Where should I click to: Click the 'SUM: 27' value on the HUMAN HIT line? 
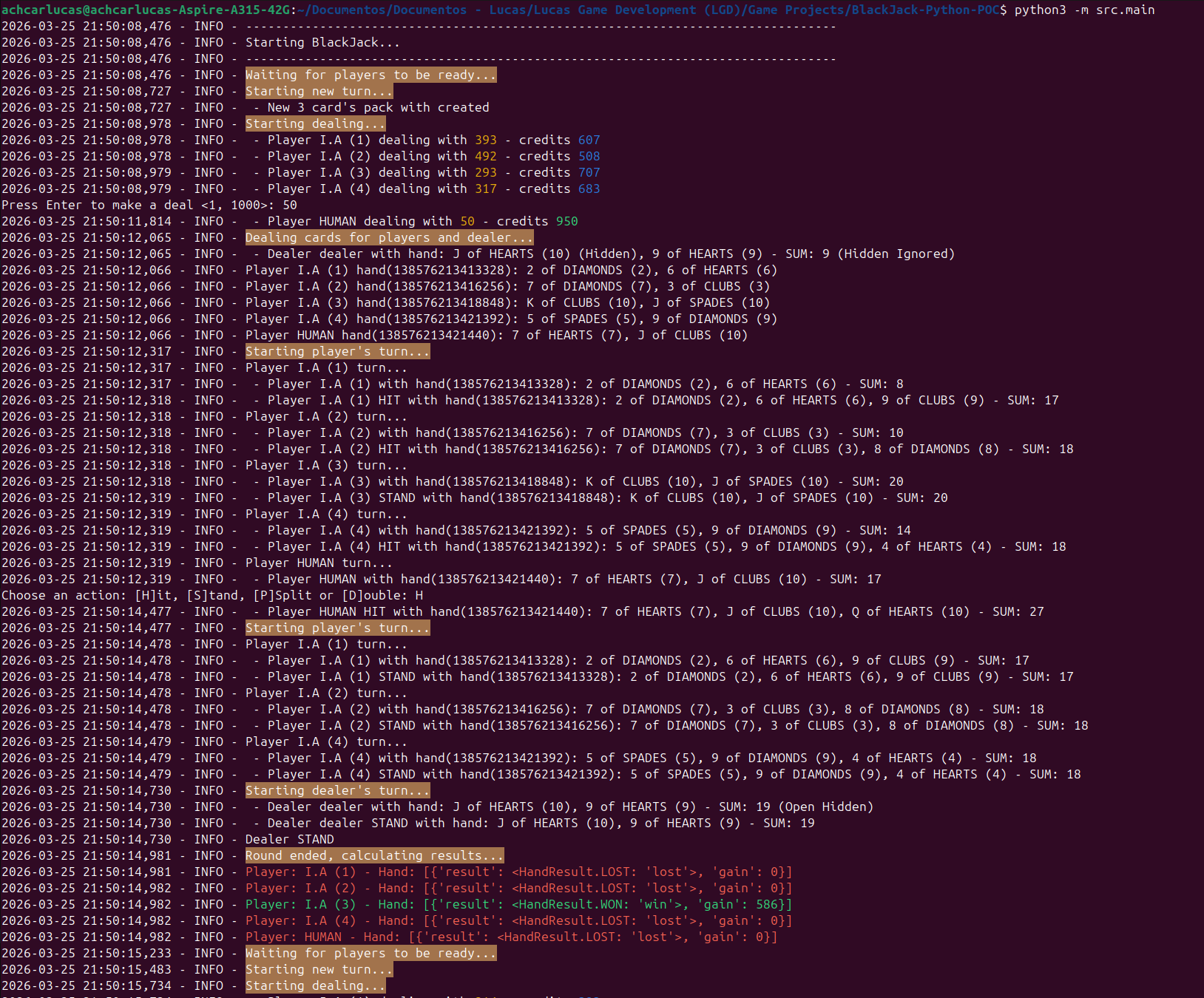(x=1018, y=611)
